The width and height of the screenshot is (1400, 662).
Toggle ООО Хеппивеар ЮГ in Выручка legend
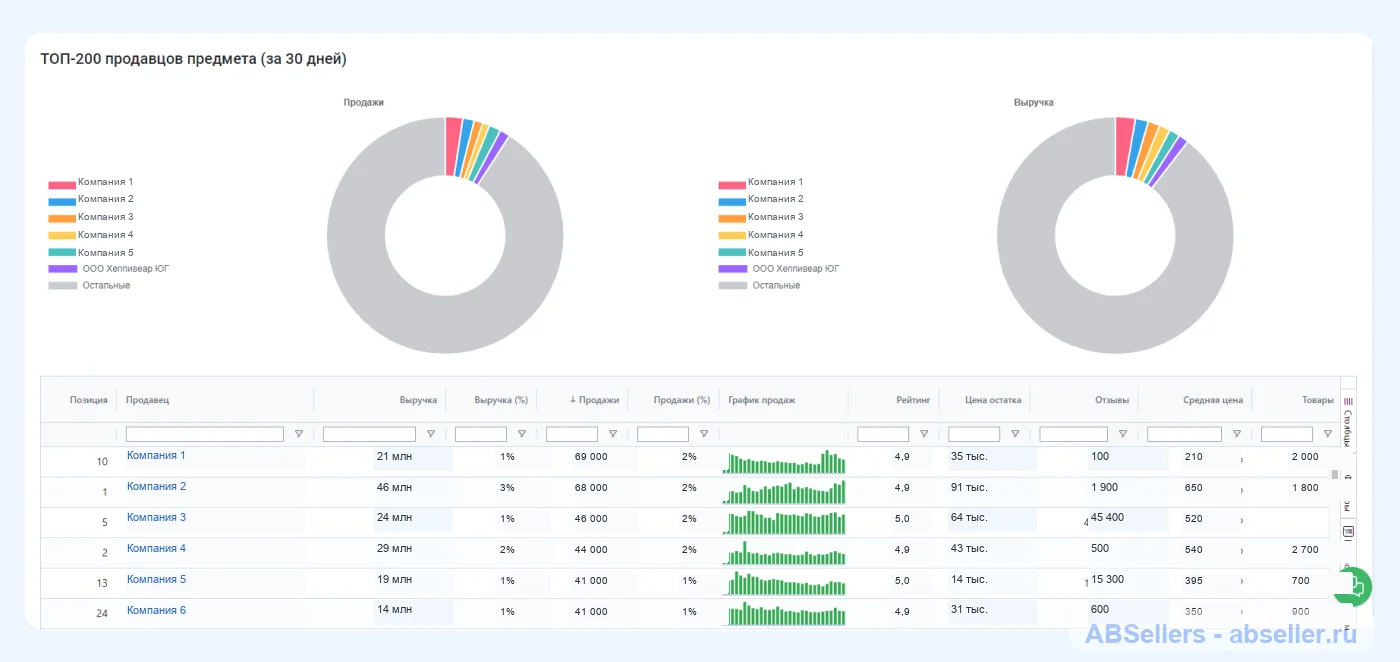(x=779, y=269)
